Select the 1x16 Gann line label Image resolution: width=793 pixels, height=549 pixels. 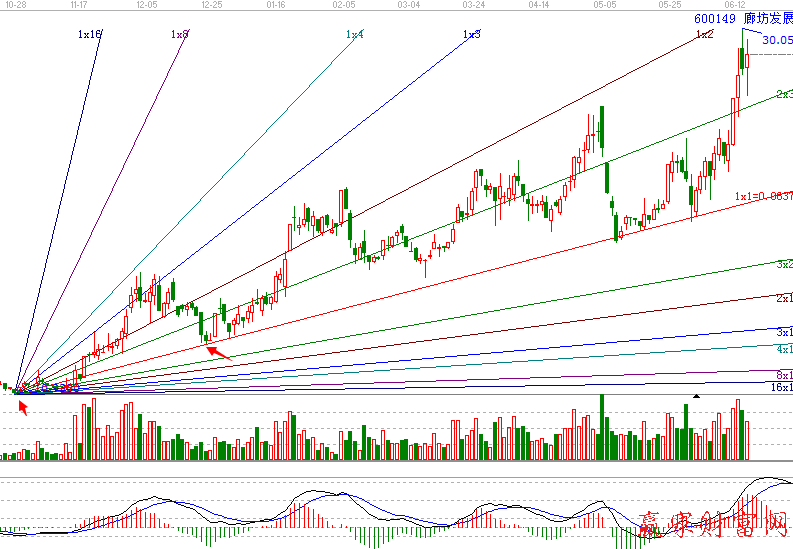89,34
